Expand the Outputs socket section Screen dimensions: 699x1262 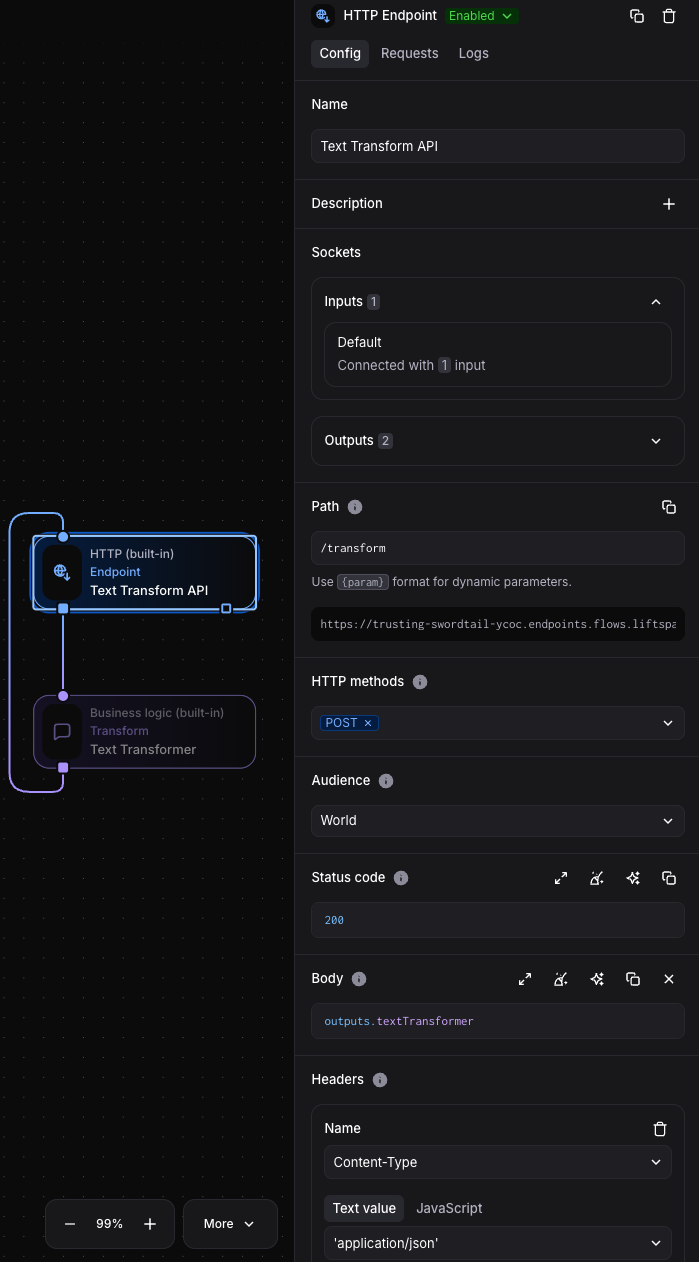pyautogui.click(x=656, y=441)
